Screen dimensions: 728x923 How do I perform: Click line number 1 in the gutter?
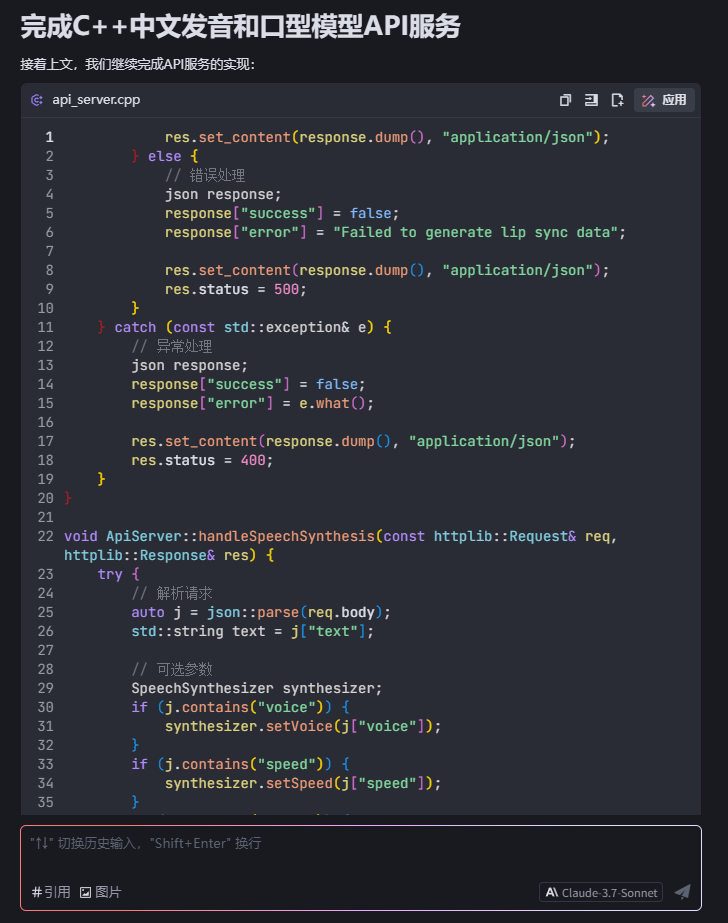point(49,137)
